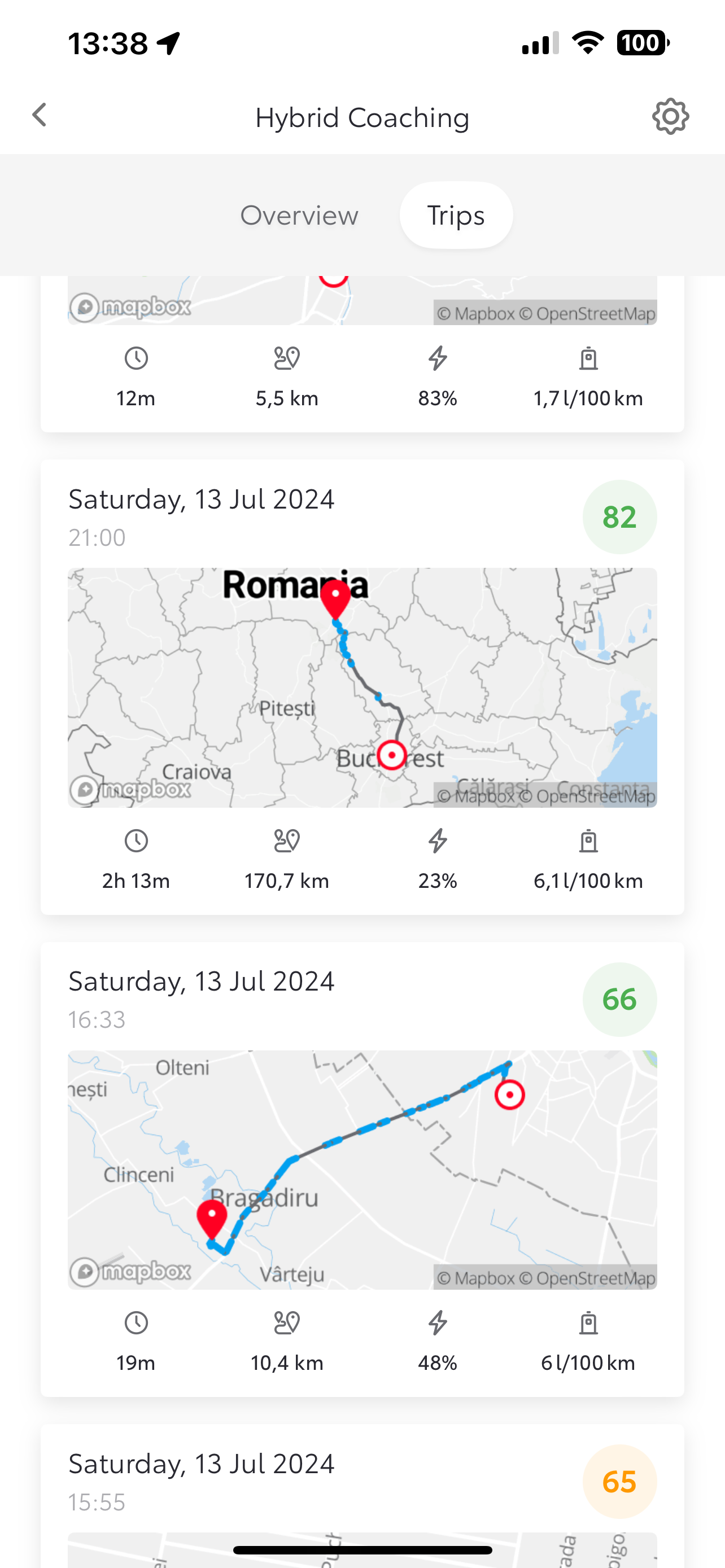Tap the back arrow in header
Screen dimensions: 725x1568
tap(40, 115)
